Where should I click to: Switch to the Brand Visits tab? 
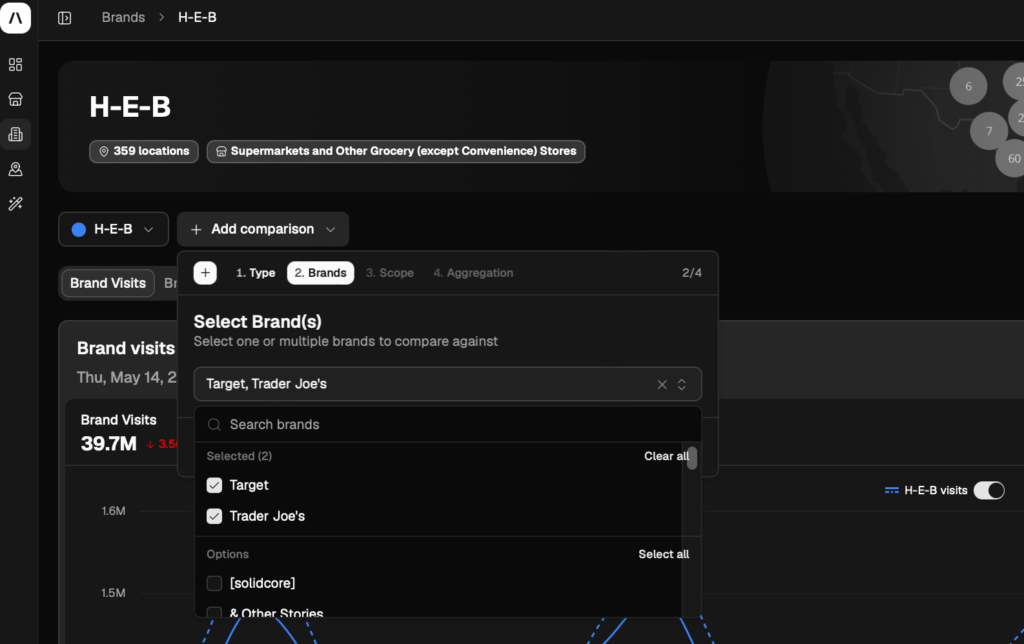click(108, 283)
